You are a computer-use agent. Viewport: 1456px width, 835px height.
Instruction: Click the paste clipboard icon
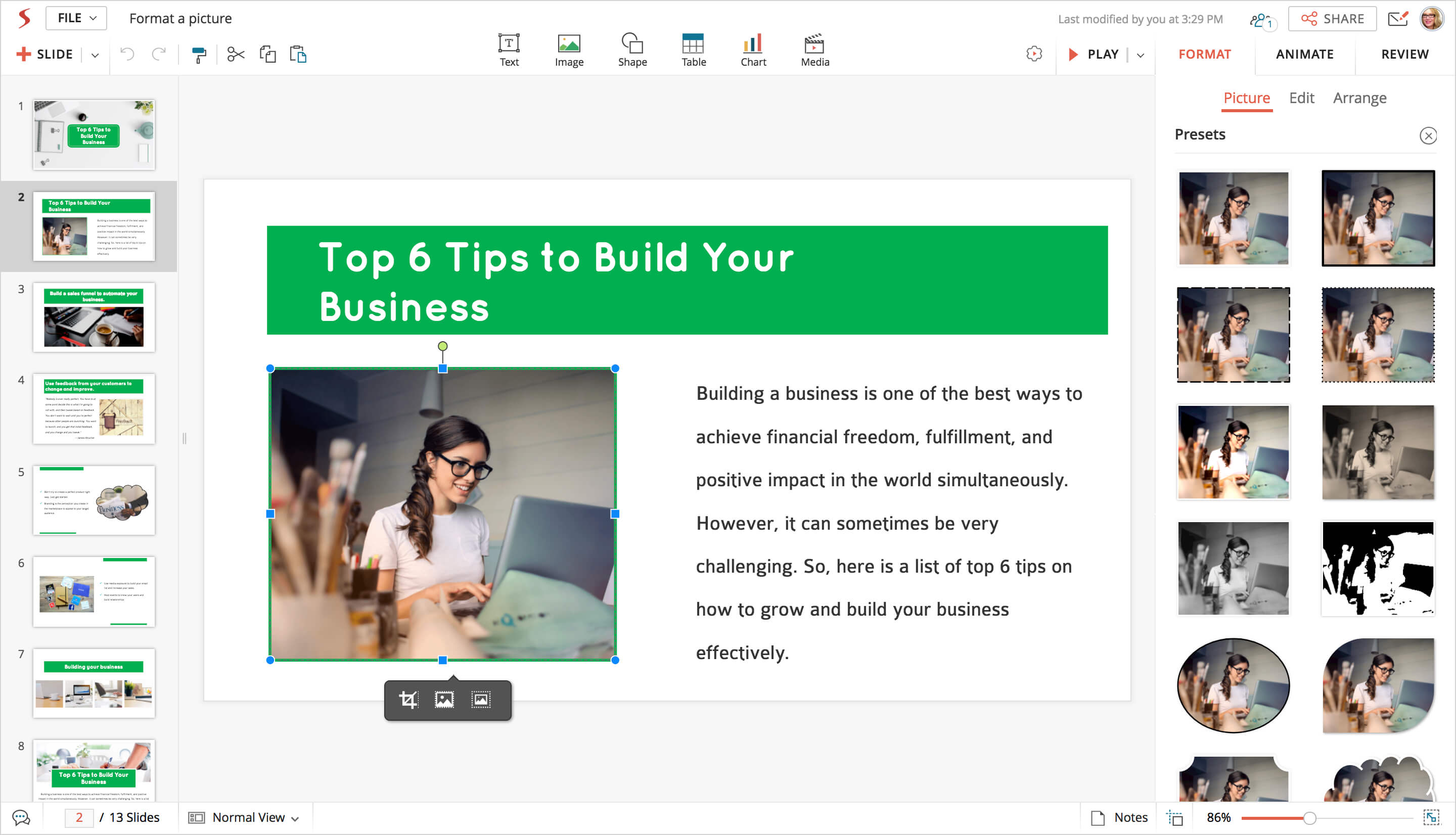coord(298,55)
